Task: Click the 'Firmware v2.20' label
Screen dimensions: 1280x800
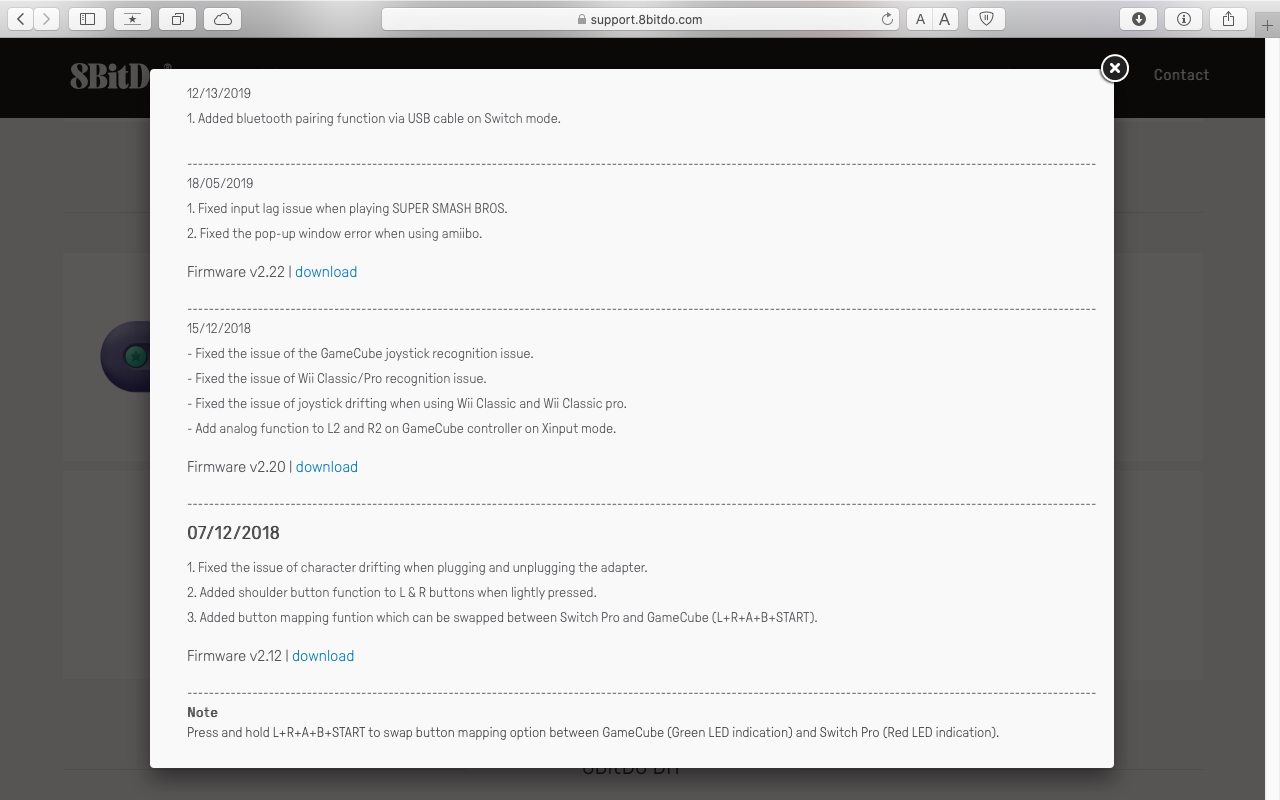Action: pyautogui.click(x=236, y=467)
